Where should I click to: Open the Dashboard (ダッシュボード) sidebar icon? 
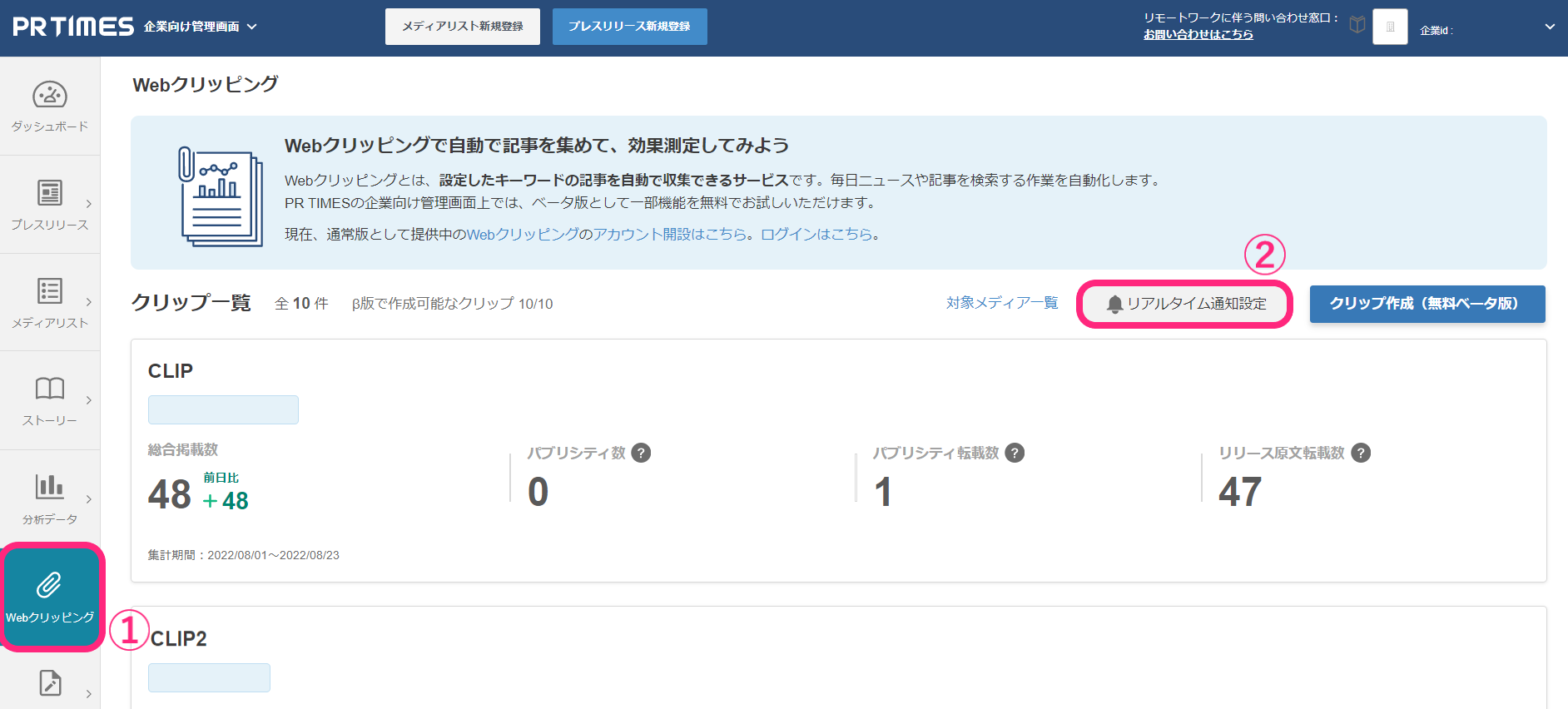50,95
